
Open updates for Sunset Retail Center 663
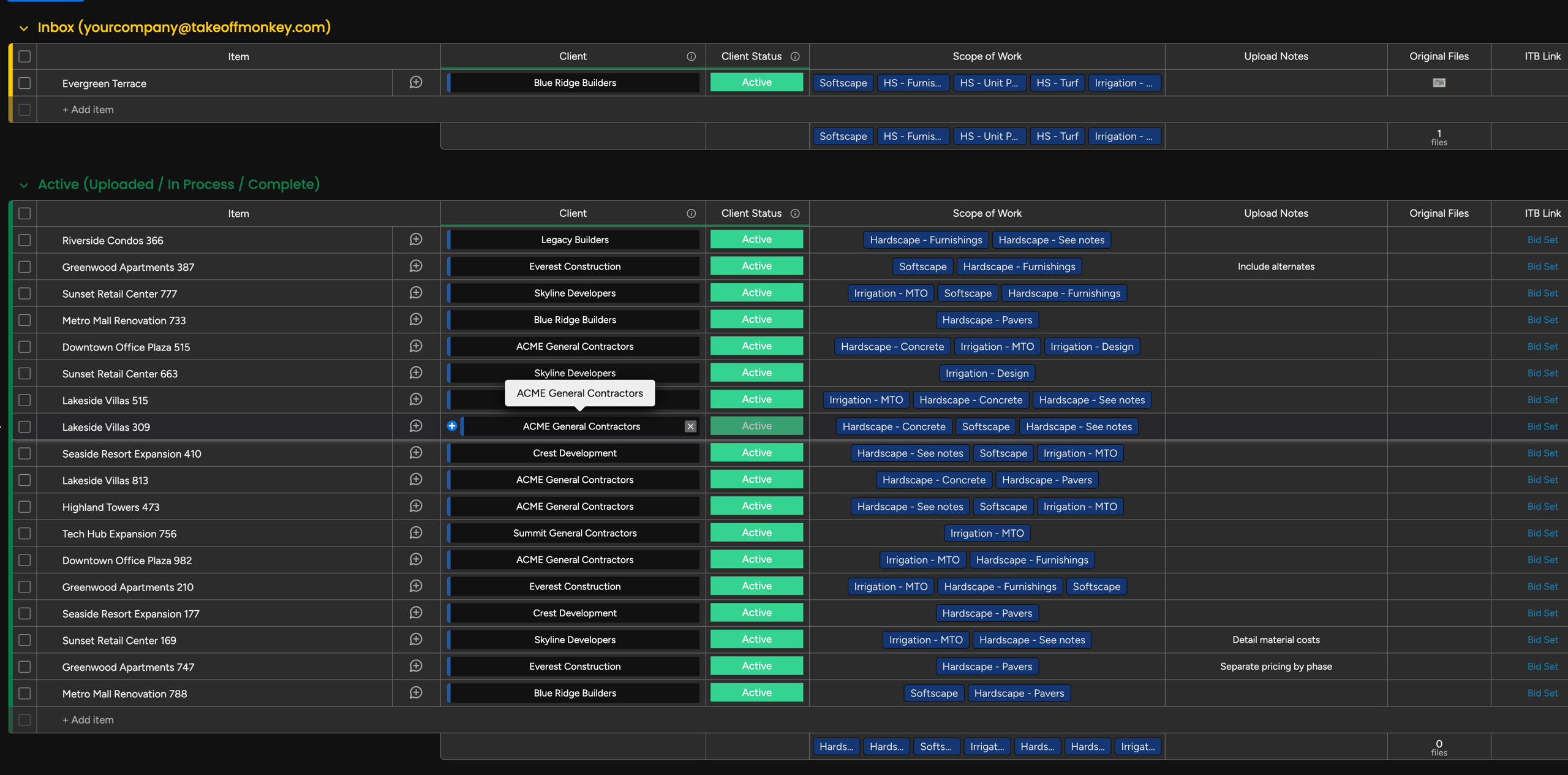coord(416,373)
